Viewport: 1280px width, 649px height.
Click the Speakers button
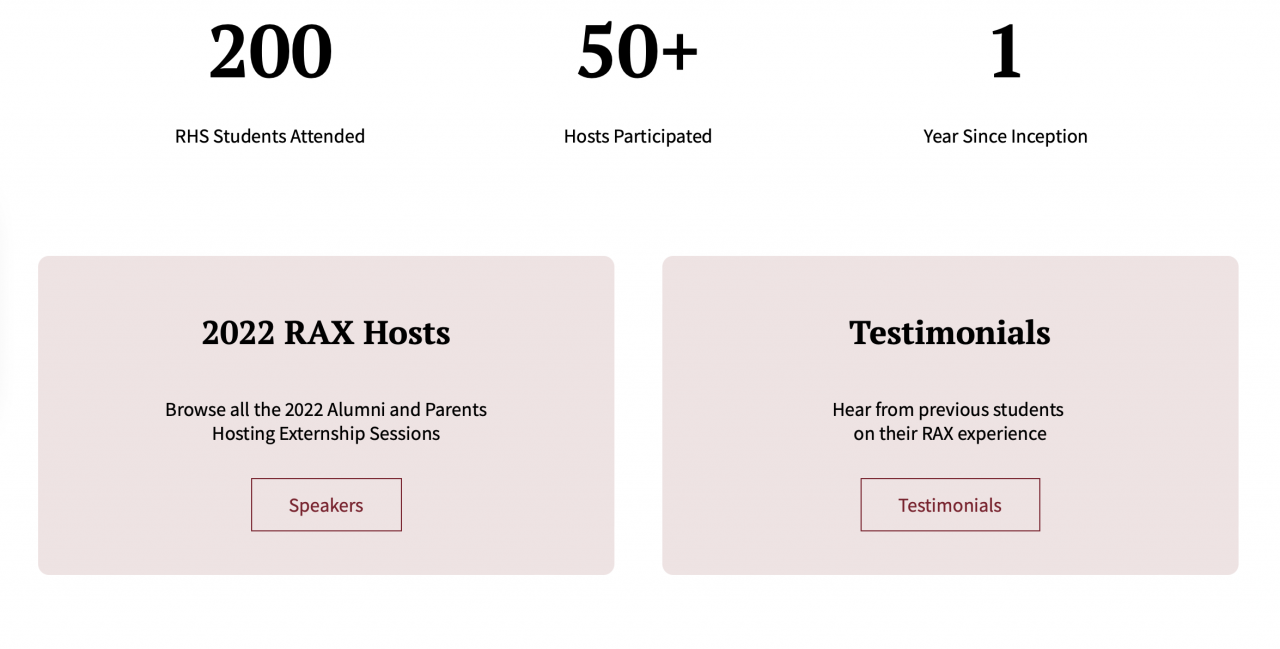[326, 505]
